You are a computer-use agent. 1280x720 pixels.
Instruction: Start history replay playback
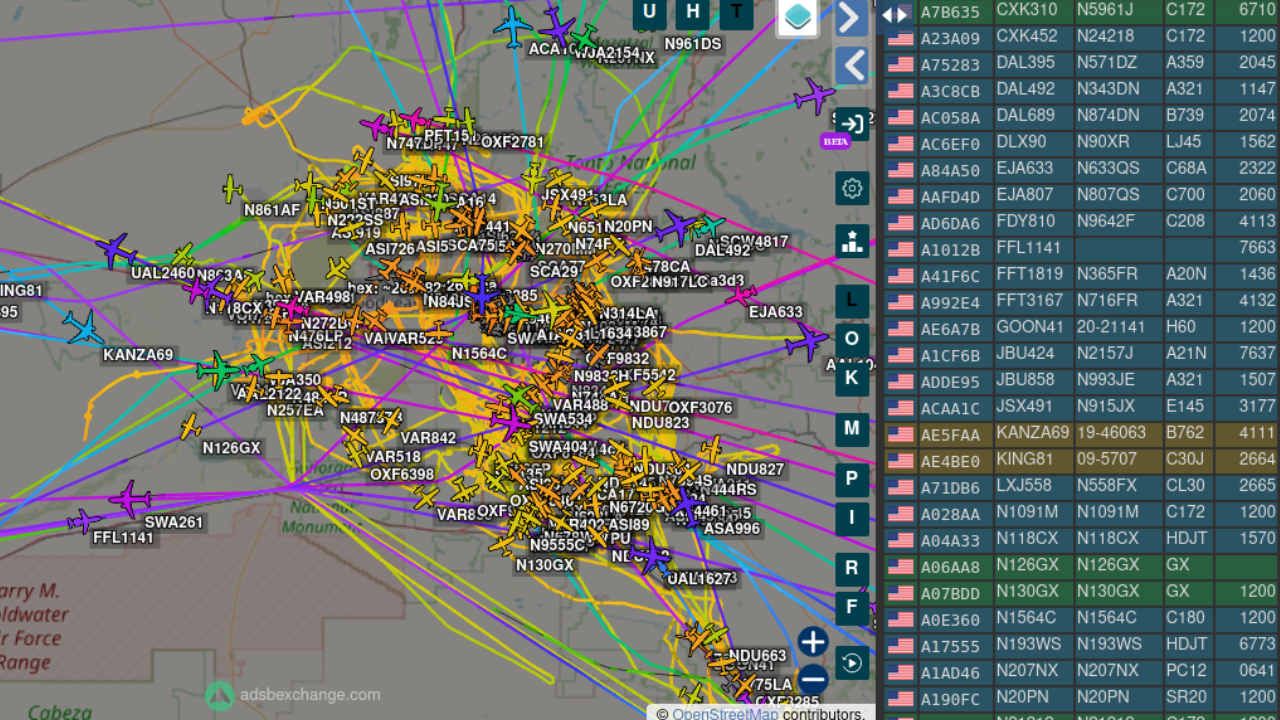pos(852,663)
